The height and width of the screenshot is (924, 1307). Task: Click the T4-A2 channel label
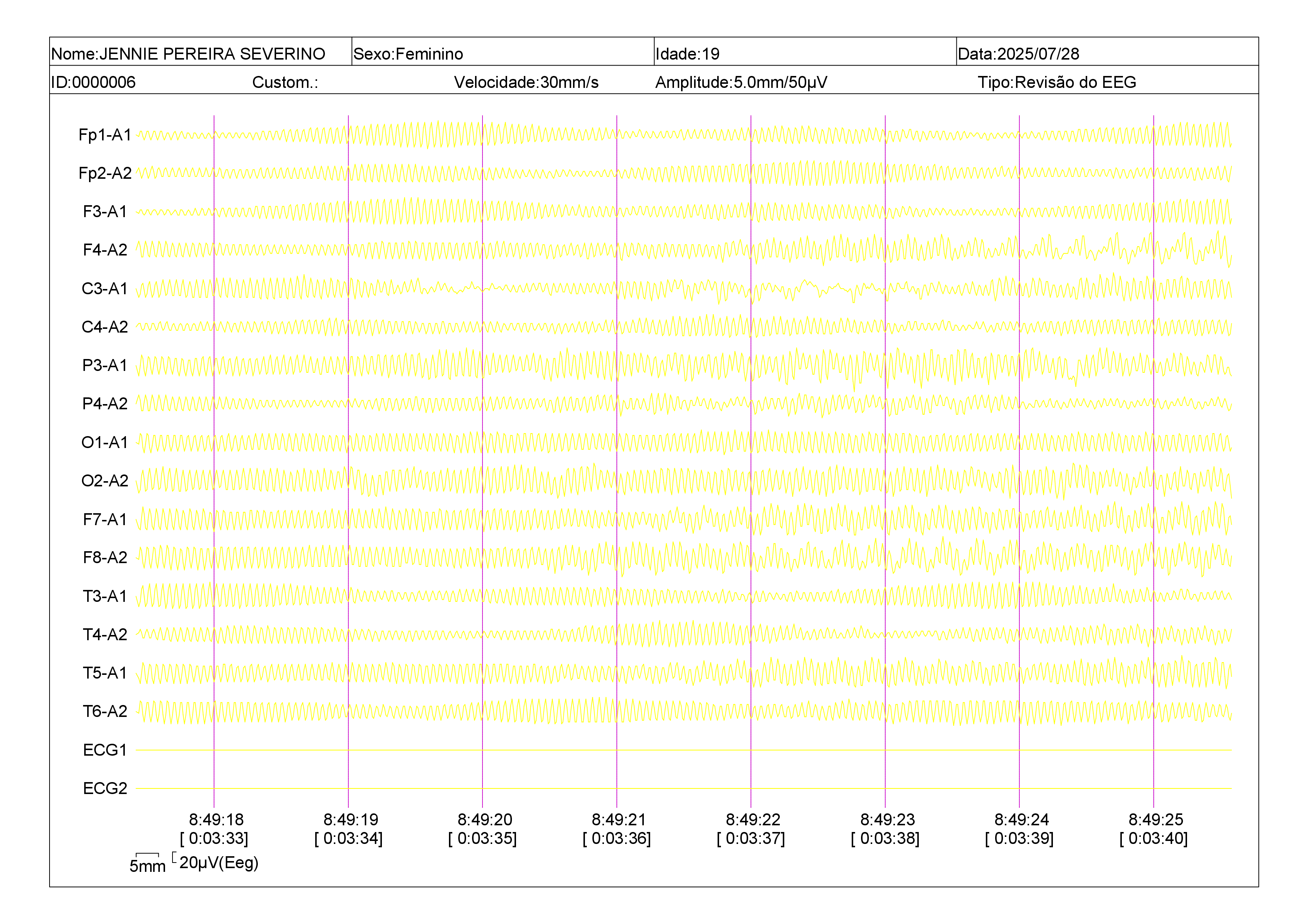tap(105, 634)
